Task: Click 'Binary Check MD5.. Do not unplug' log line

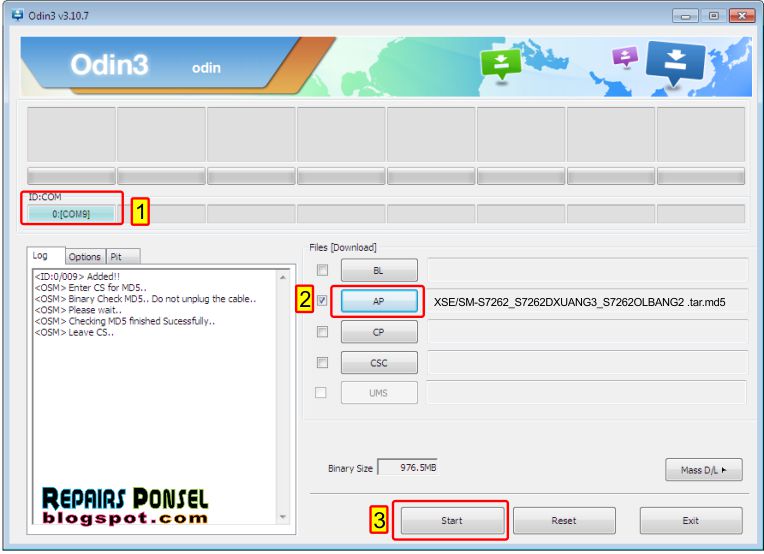Action: (x=145, y=299)
